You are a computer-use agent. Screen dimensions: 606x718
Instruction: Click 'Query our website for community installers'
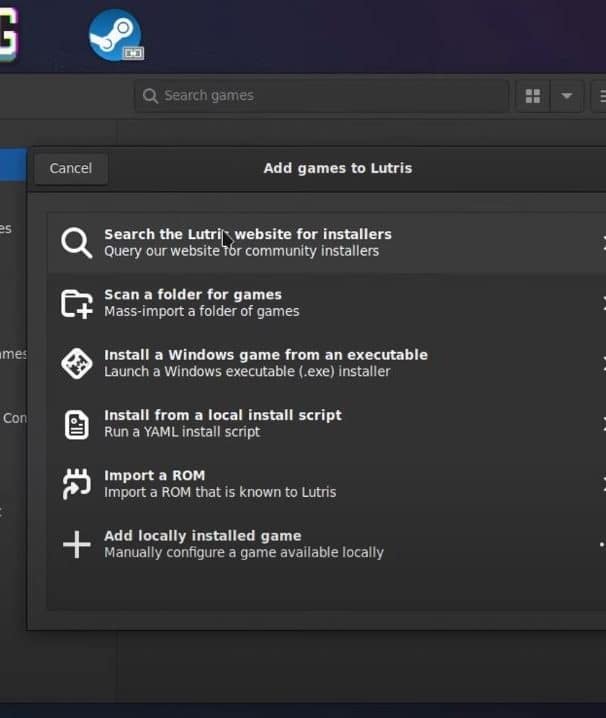pos(241,251)
